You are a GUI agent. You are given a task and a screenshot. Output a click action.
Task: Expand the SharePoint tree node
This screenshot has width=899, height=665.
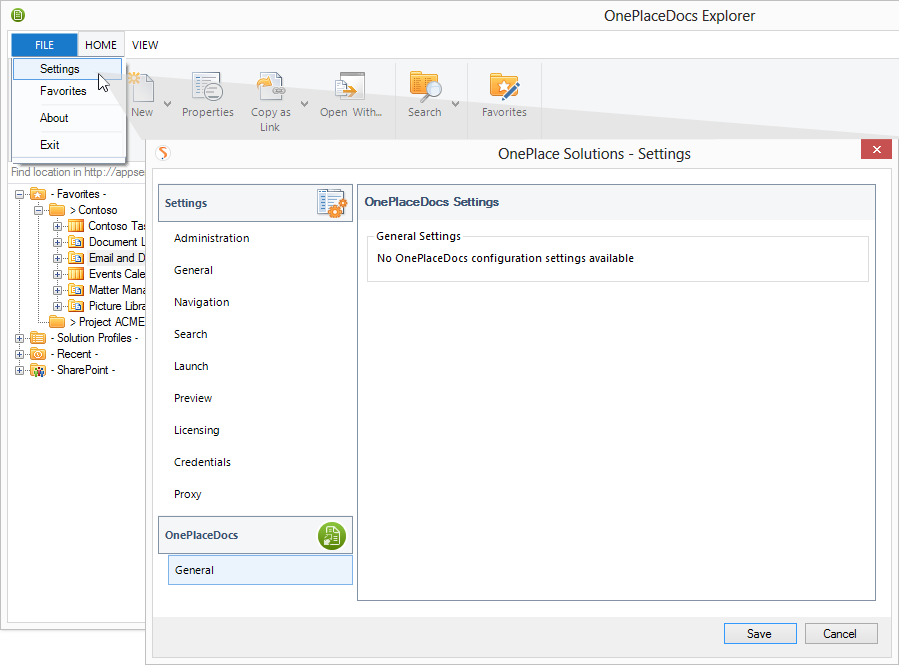[20, 370]
